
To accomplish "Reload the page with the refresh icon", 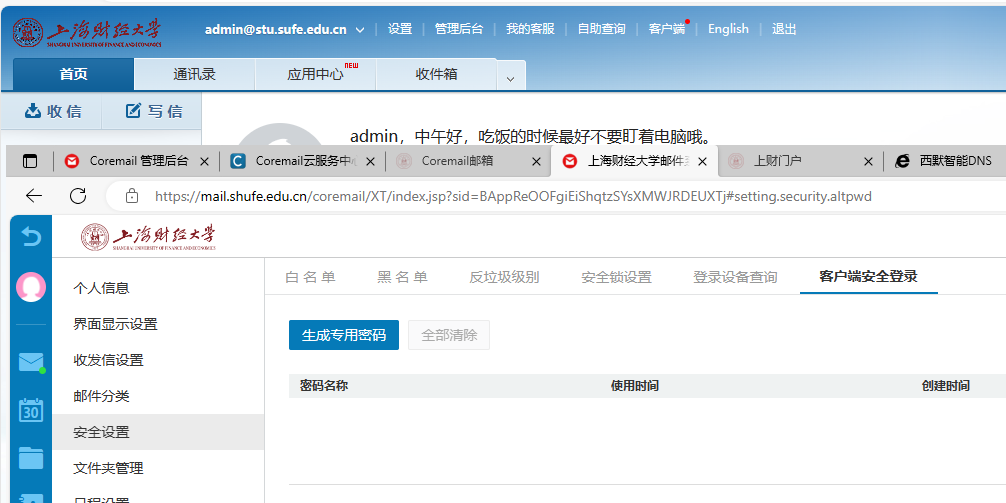I will (x=78, y=196).
